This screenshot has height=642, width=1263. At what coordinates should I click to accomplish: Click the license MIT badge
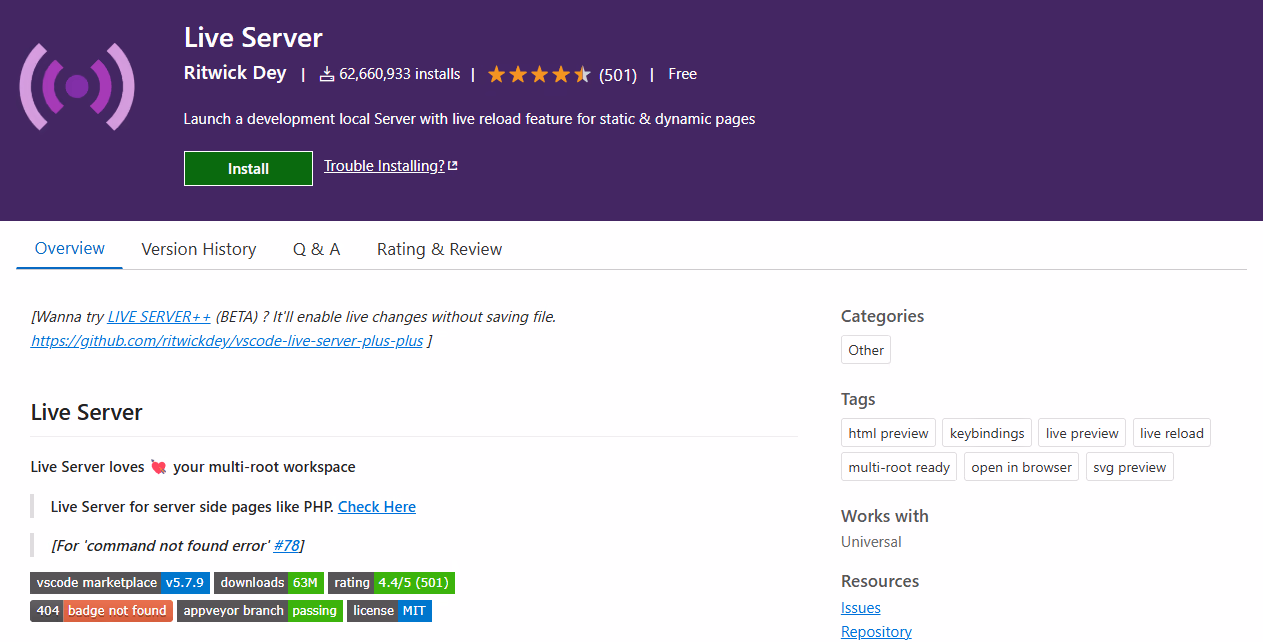coord(389,610)
